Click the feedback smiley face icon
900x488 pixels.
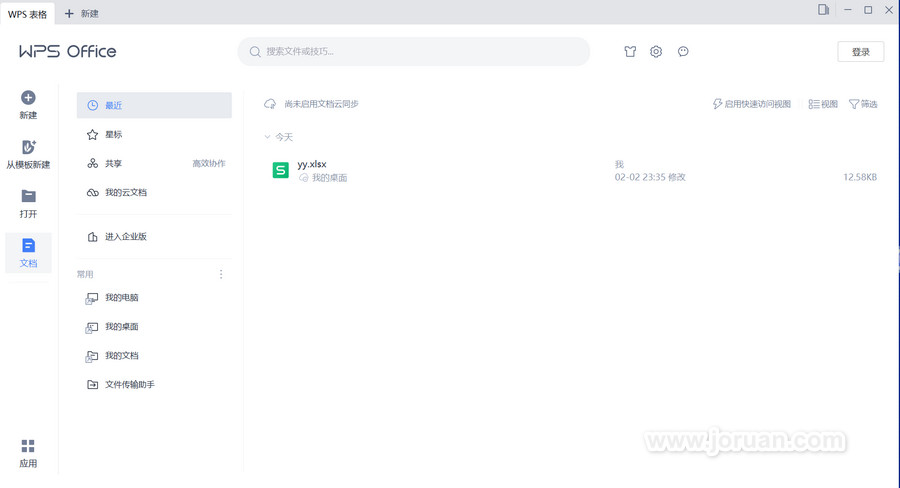point(683,52)
